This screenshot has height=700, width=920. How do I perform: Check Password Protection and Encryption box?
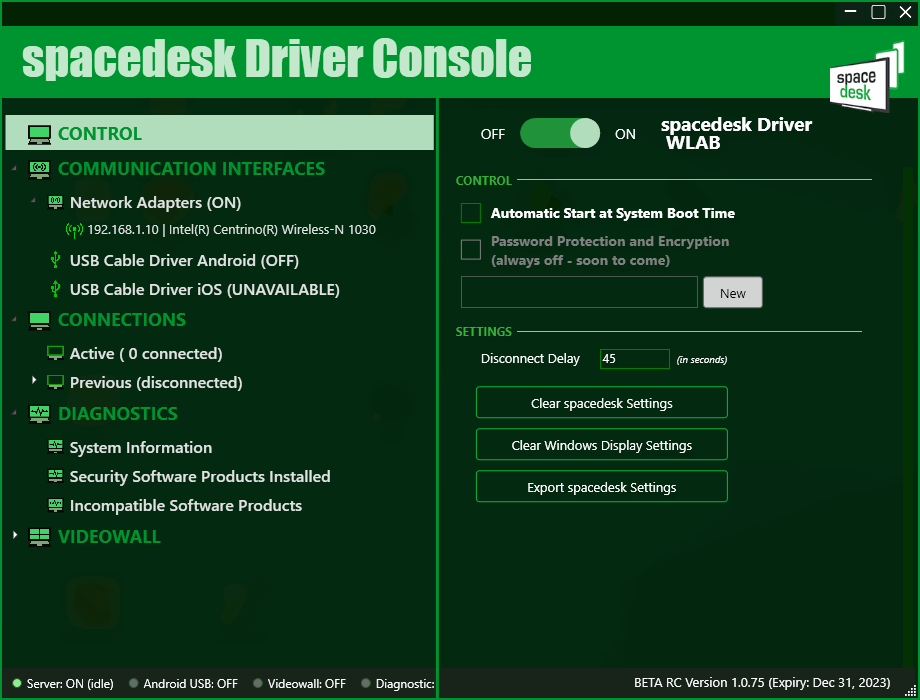(x=471, y=250)
